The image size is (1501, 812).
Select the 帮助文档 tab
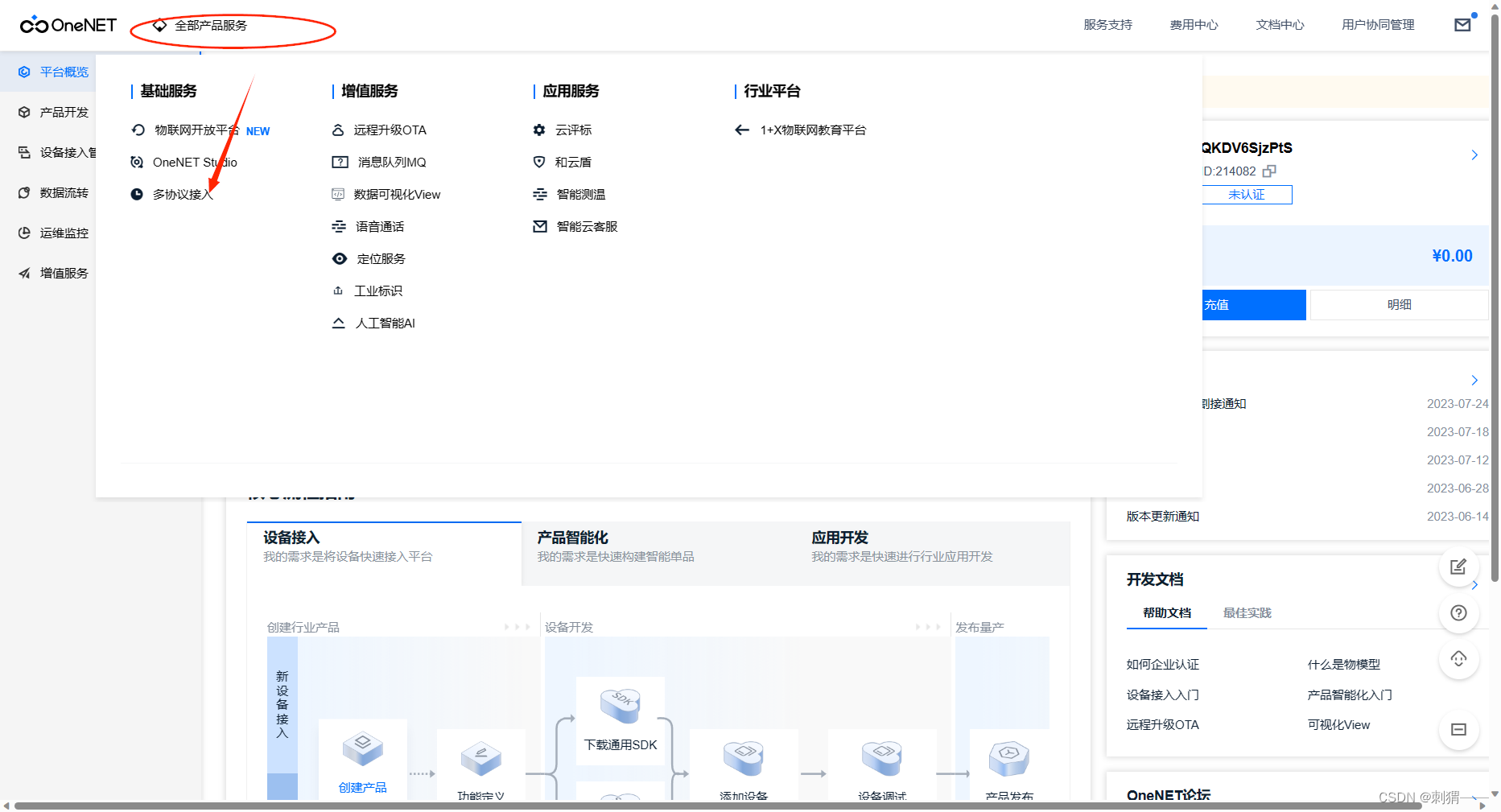(1167, 612)
